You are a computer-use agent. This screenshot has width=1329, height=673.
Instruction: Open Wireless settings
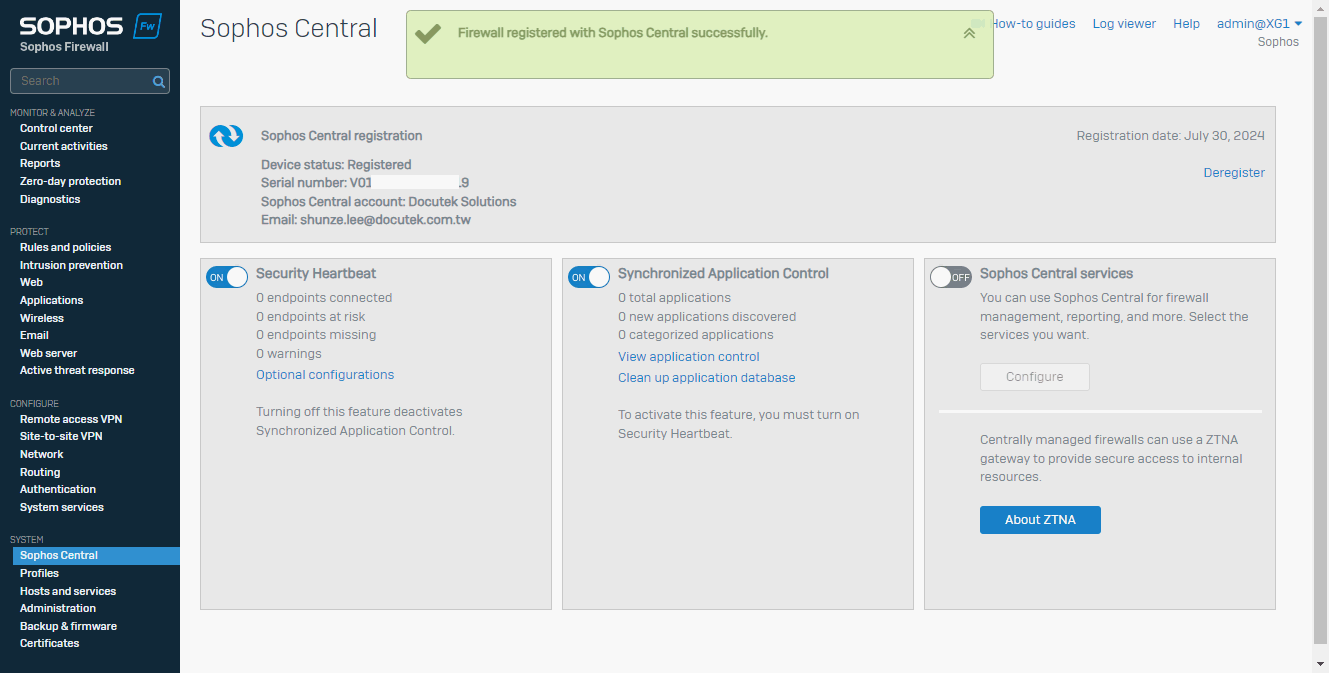point(42,318)
